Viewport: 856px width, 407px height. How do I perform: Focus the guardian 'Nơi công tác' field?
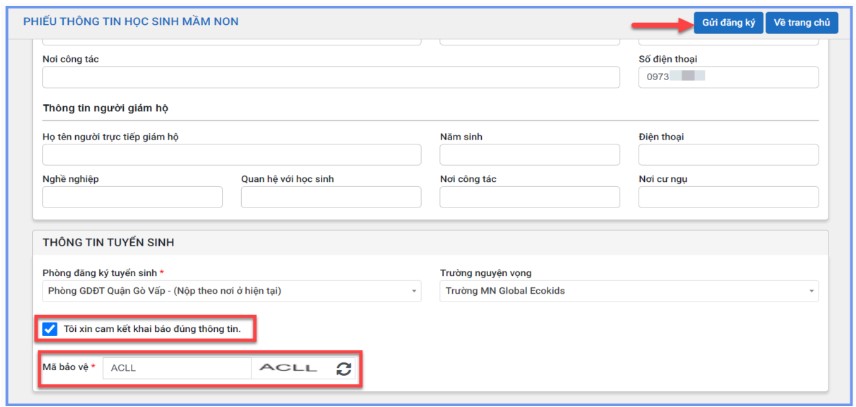(529, 197)
